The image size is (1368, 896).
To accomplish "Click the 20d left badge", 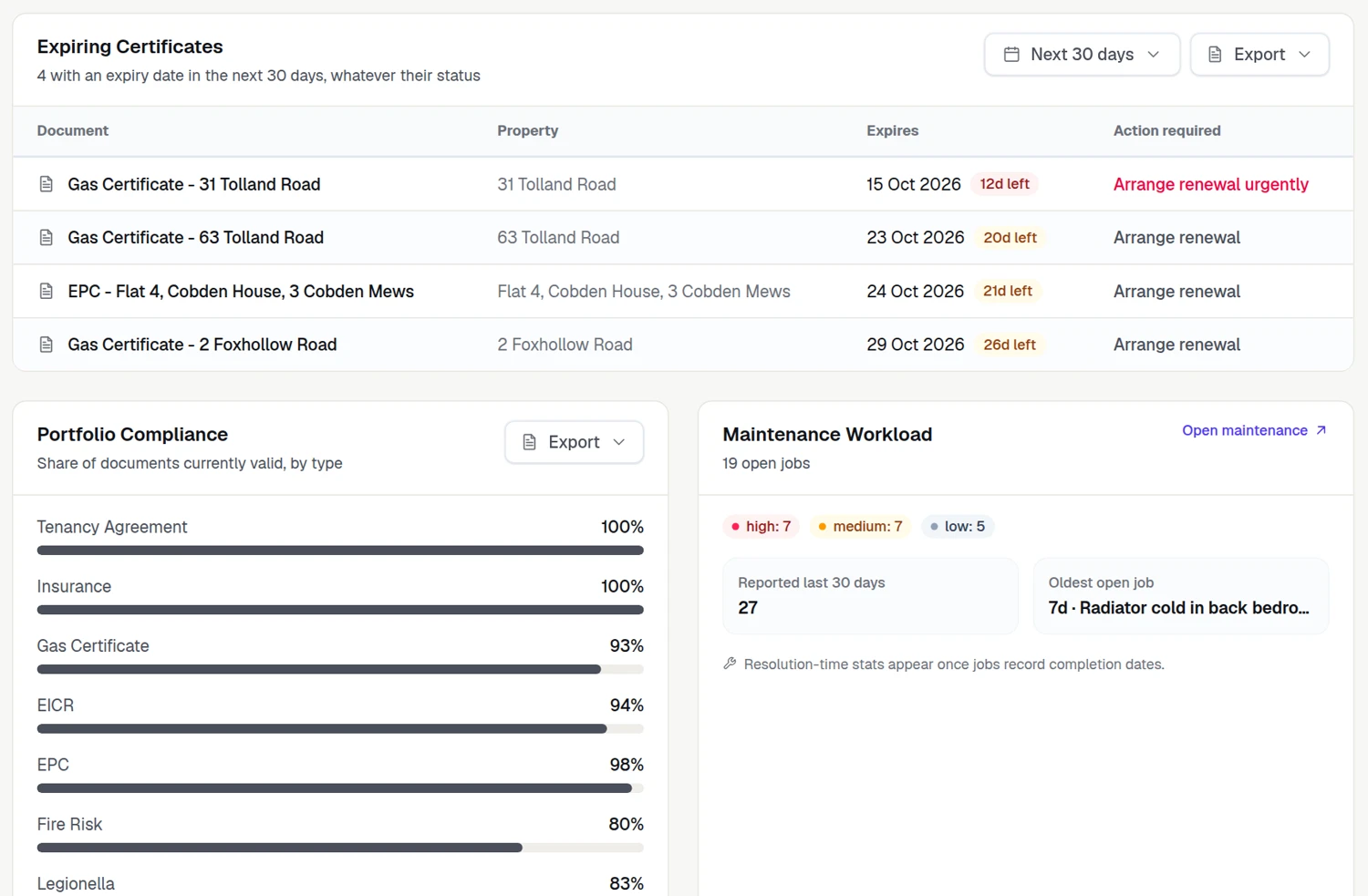I will point(1010,238).
